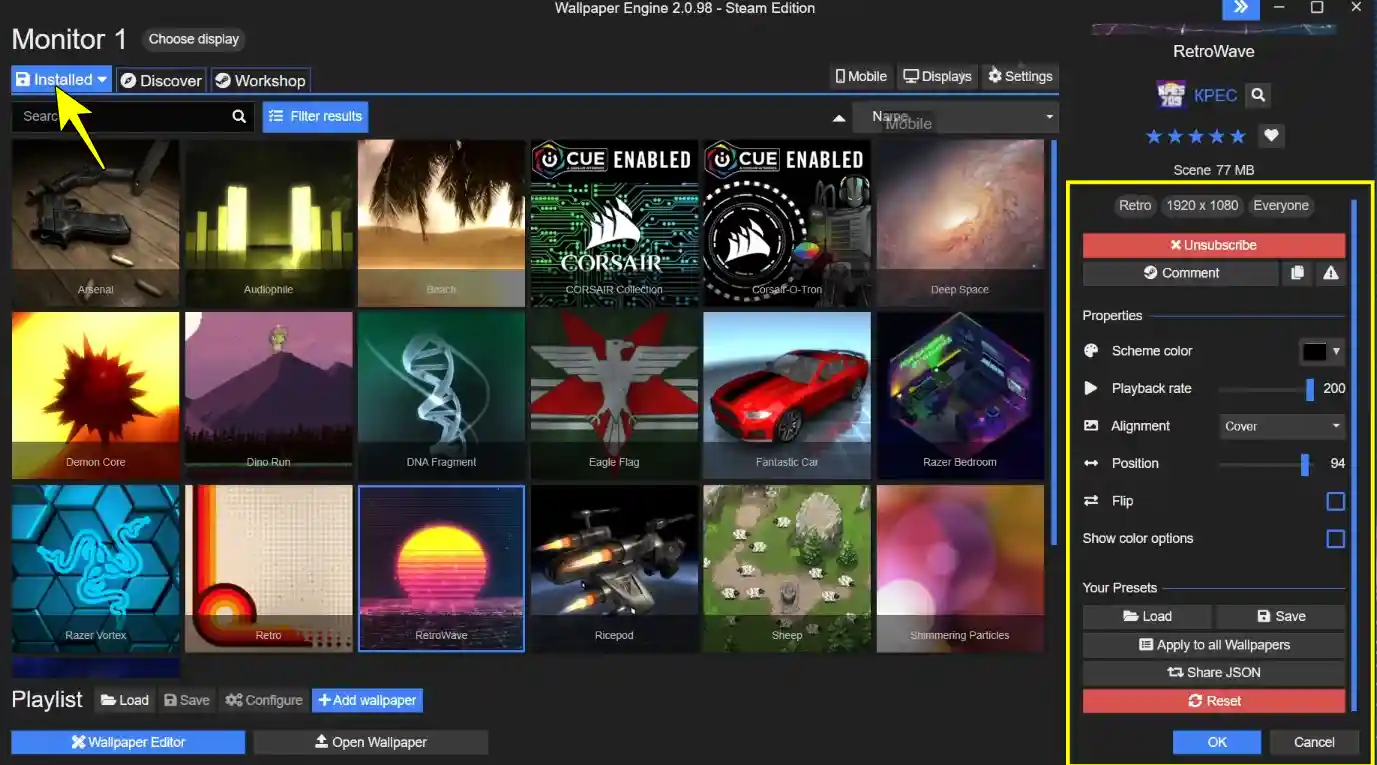Screen dimensions: 1377x765
Task: Select the Eagle Flag wallpaper
Action: (x=614, y=396)
